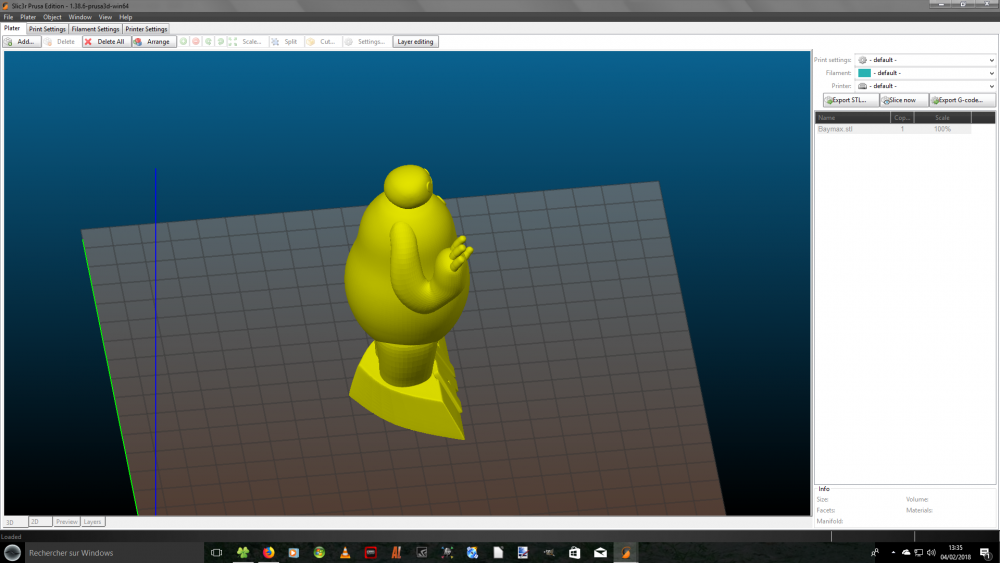Open the orange AL app in taskbar

pyautogui.click(x=396, y=553)
